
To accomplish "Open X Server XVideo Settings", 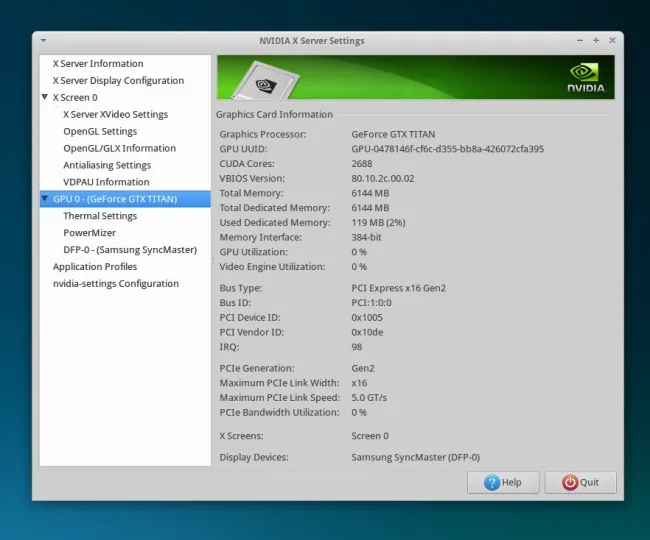I will coord(115,115).
